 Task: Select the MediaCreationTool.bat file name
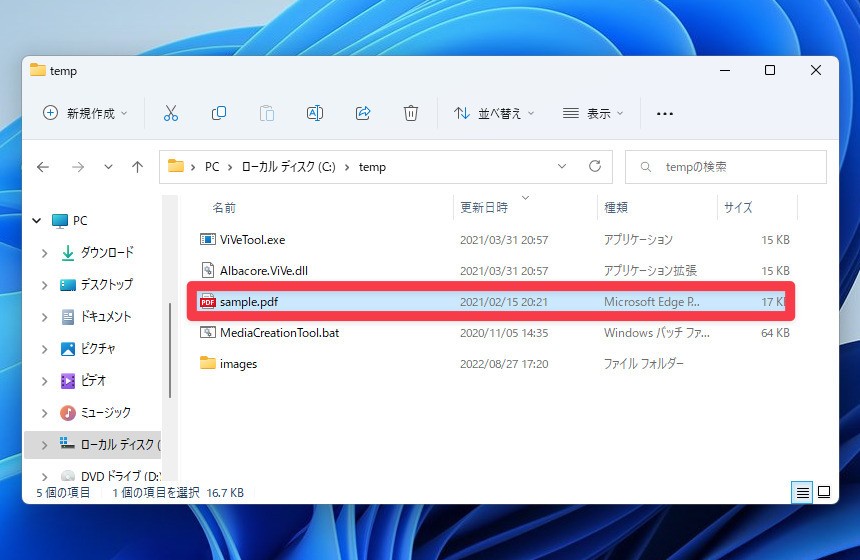click(x=279, y=332)
